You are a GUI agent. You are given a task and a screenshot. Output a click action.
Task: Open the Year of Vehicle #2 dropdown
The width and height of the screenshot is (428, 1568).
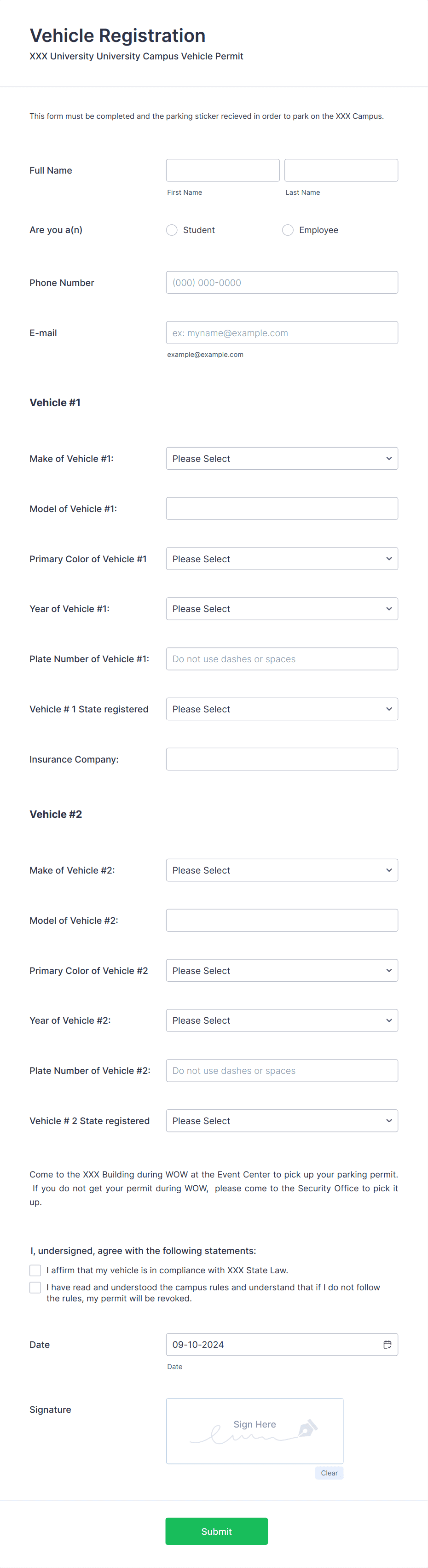[282, 1020]
